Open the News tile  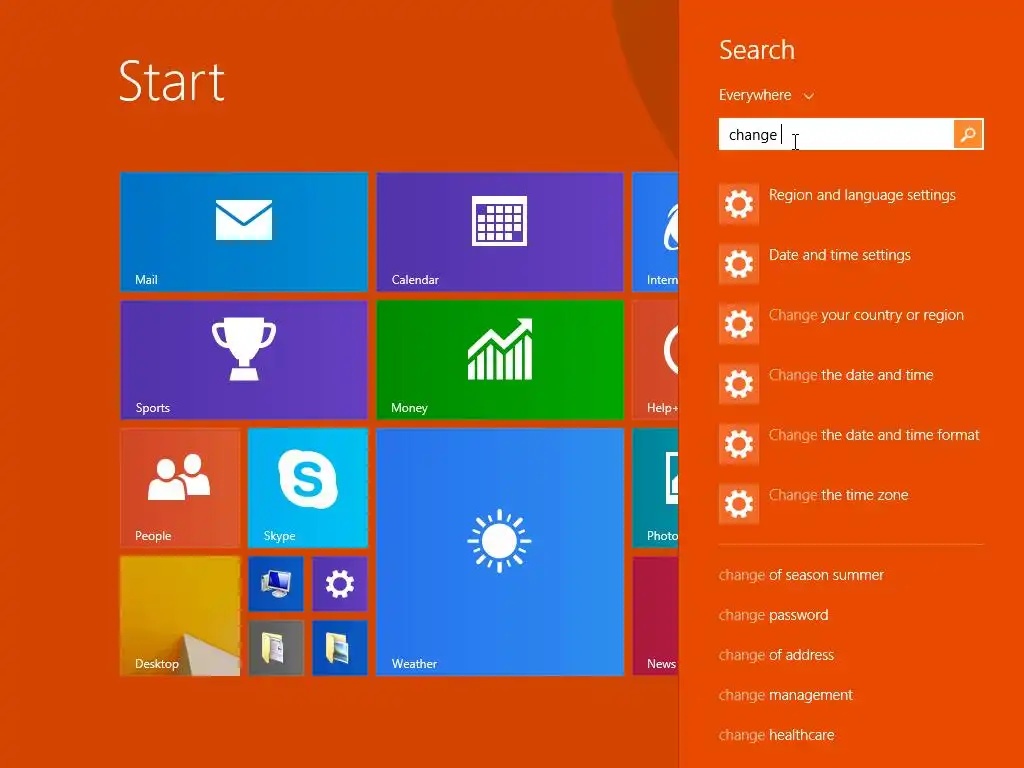click(x=656, y=616)
